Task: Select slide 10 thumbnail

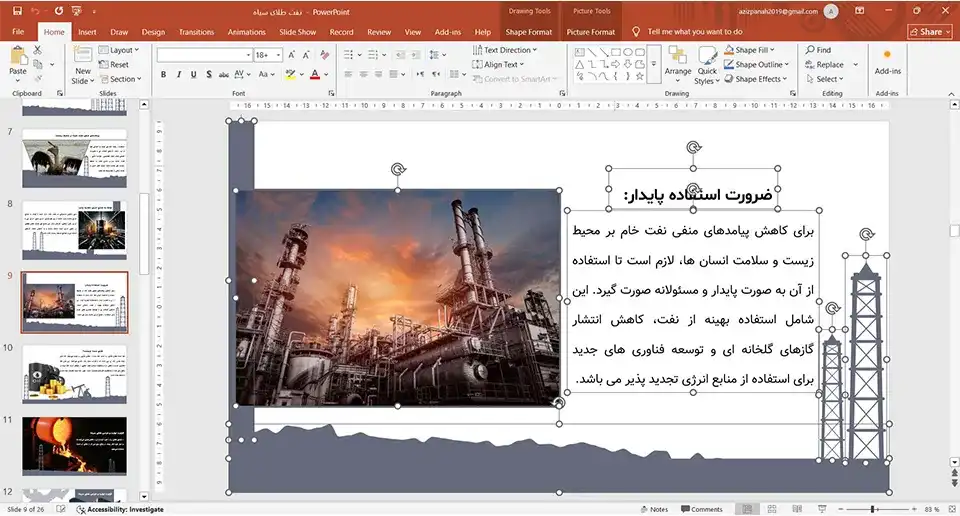Action: click(75, 374)
